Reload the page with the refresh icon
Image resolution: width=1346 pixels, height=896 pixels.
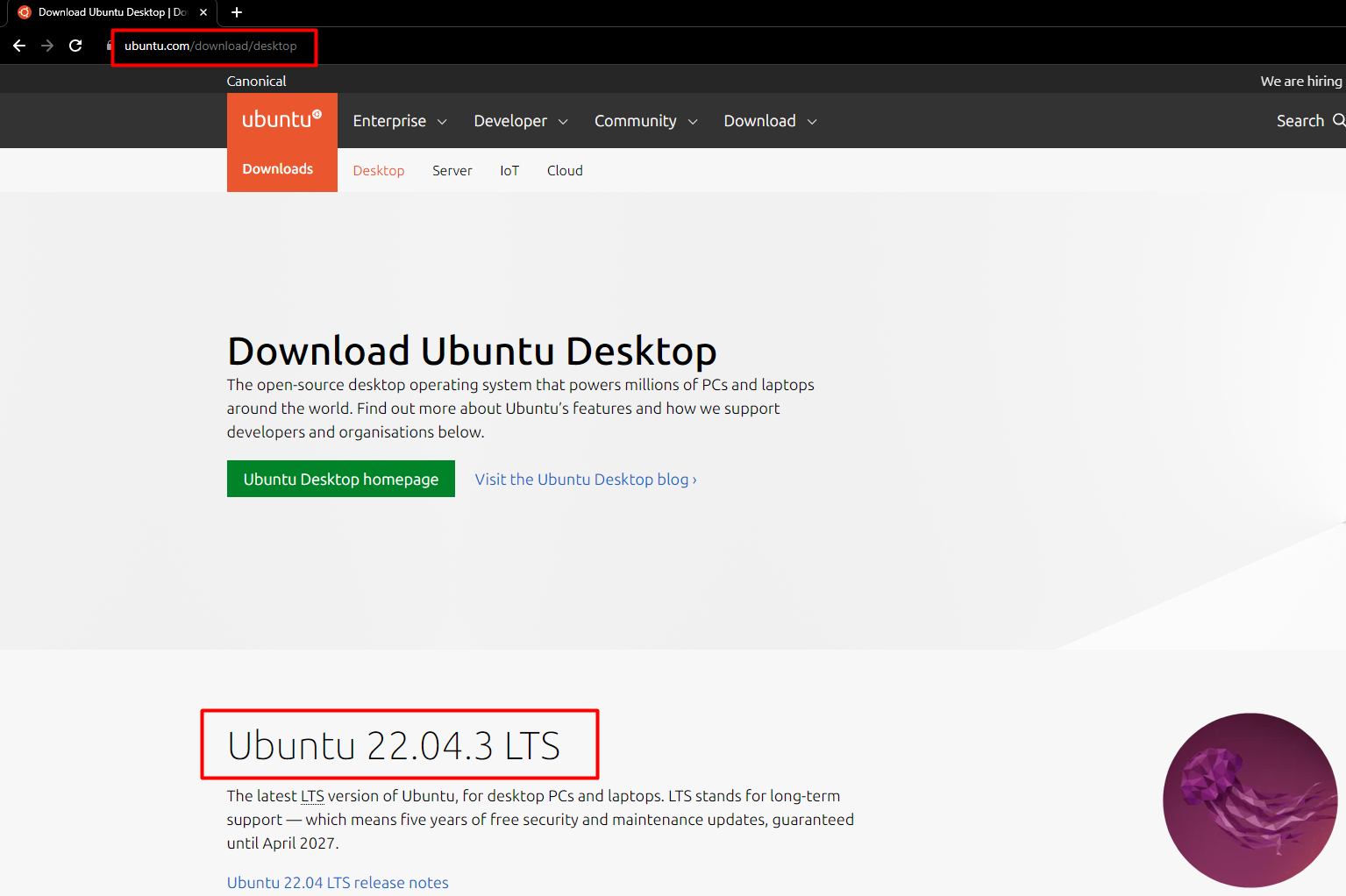tap(75, 46)
